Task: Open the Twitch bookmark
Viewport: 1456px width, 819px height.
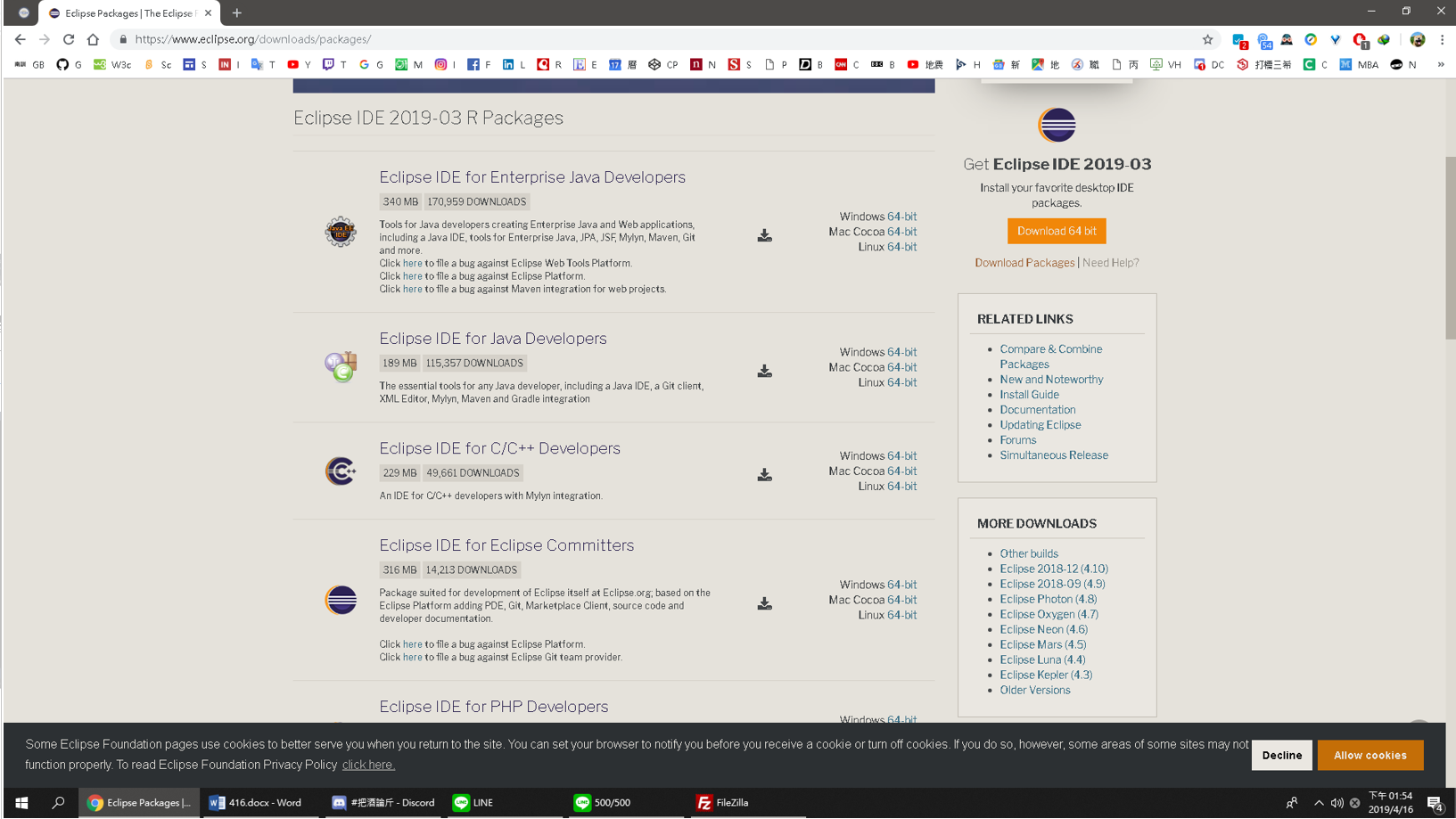Action: (x=334, y=64)
